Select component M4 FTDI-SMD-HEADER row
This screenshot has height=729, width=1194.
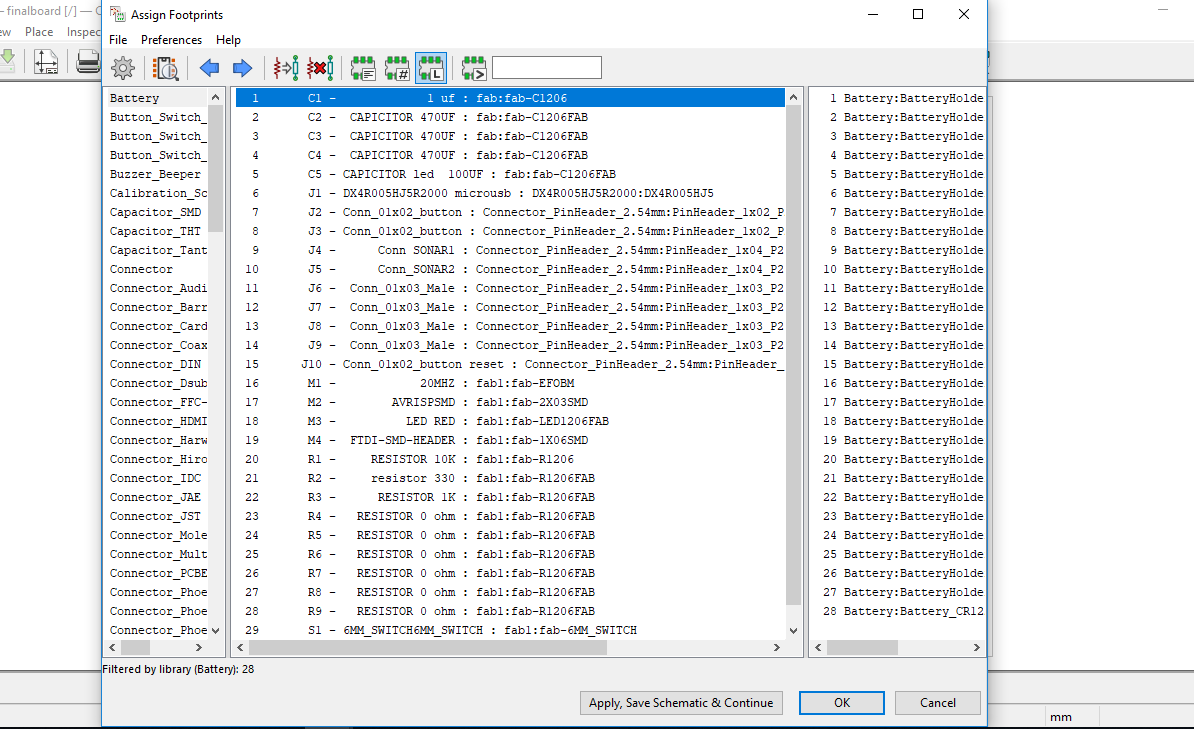click(x=510, y=440)
